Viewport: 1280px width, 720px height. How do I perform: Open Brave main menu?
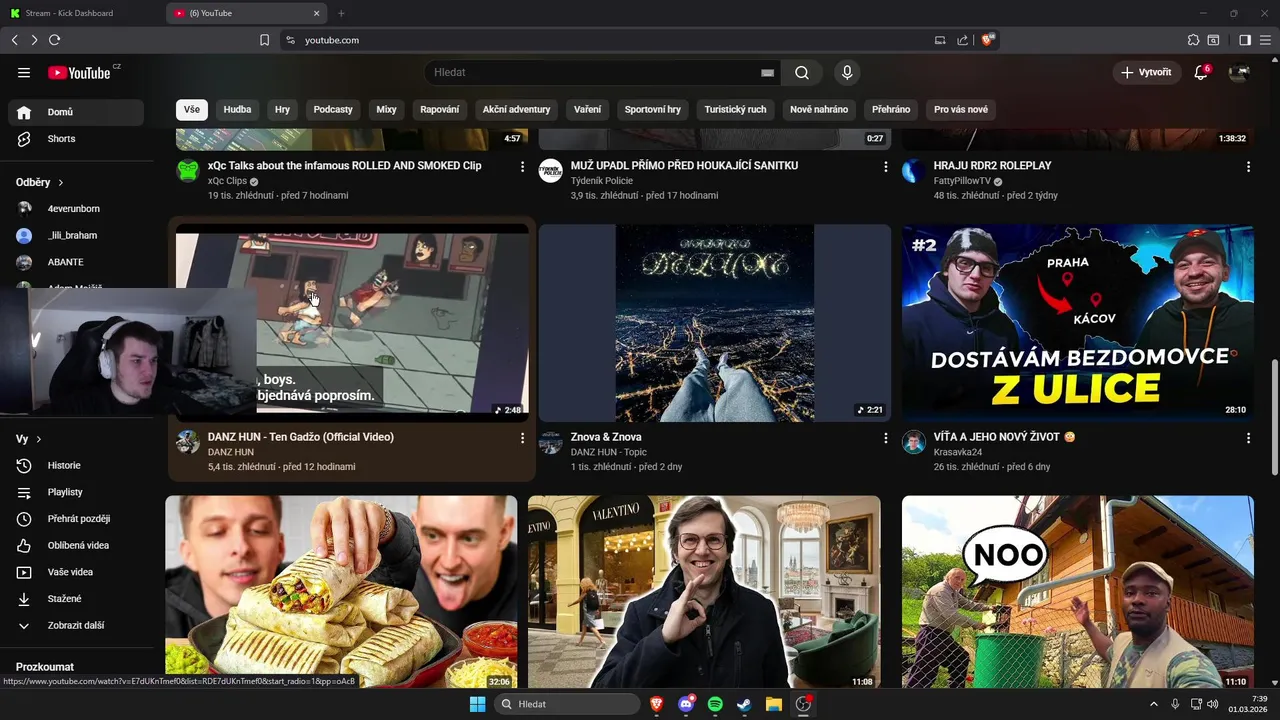(1266, 40)
